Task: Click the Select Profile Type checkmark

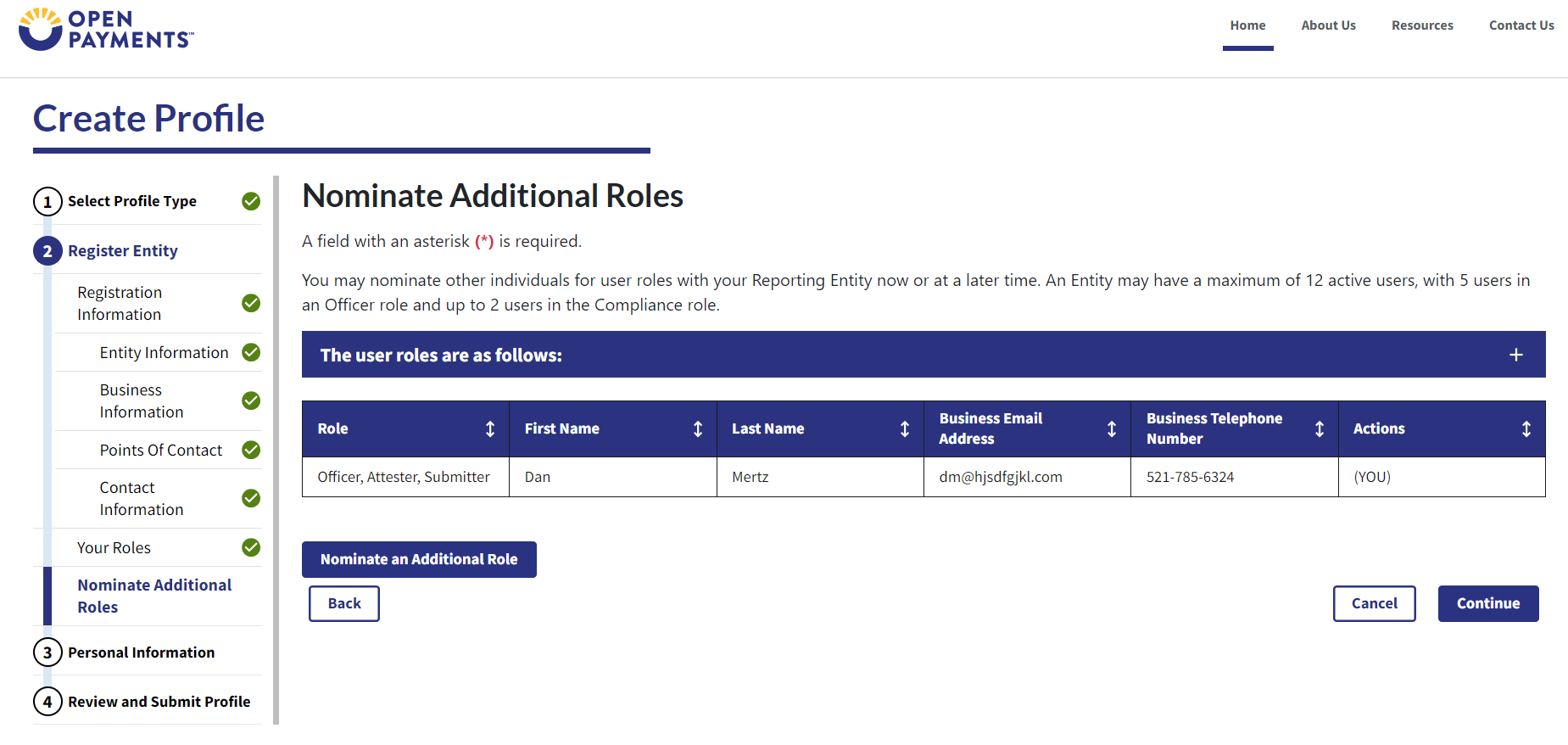Action: click(x=251, y=201)
